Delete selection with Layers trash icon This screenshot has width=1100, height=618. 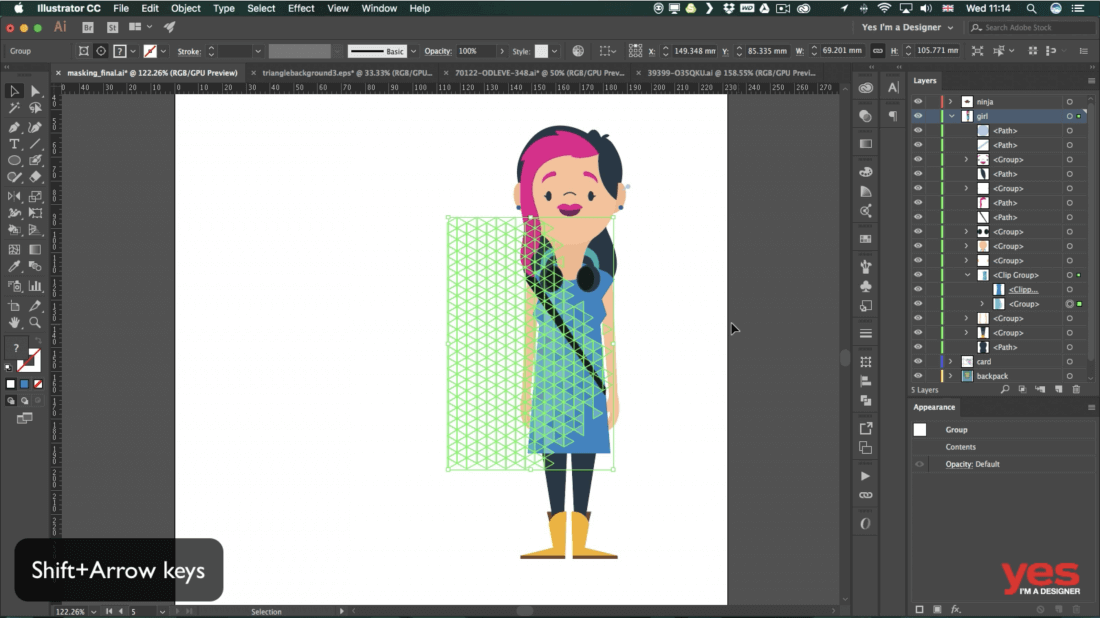[x=1076, y=389]
